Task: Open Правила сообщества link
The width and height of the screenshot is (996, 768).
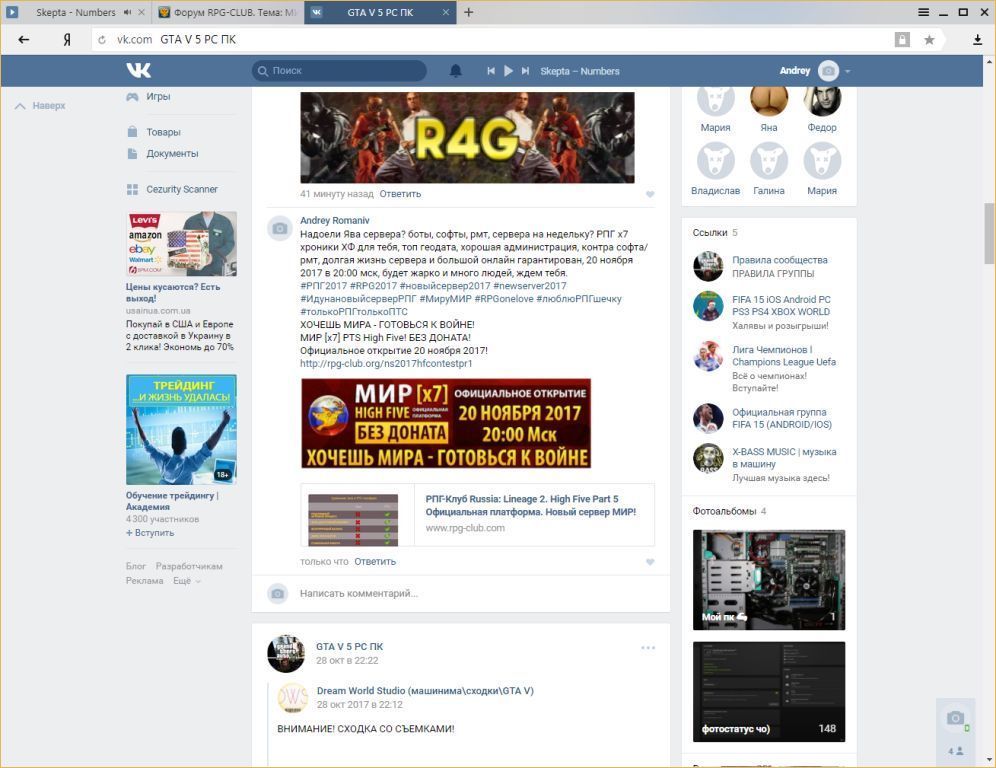Action: [779, 260]
